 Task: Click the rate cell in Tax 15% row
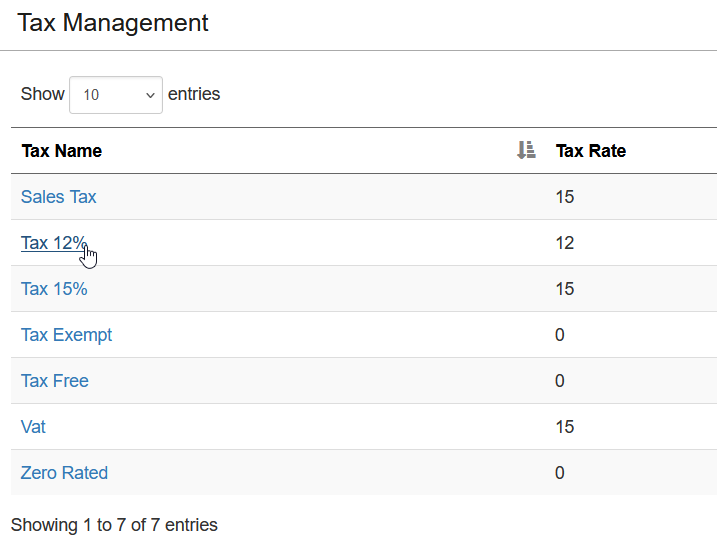tap(565, 289)
